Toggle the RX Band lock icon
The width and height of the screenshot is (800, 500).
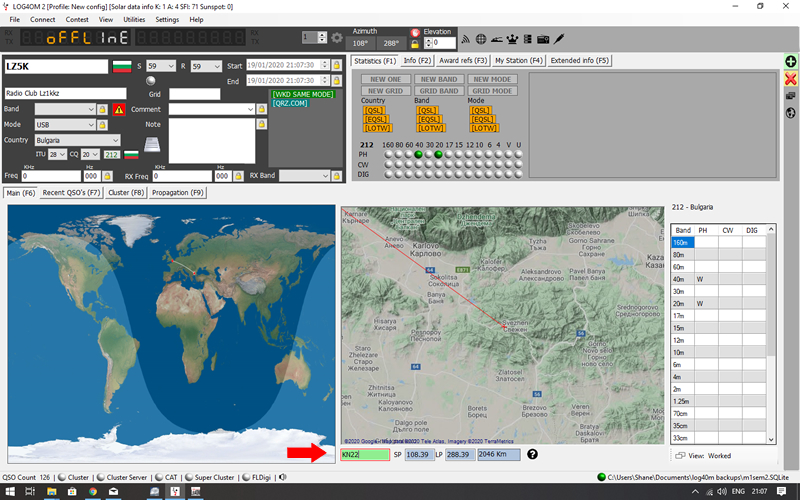click(336, 176)
